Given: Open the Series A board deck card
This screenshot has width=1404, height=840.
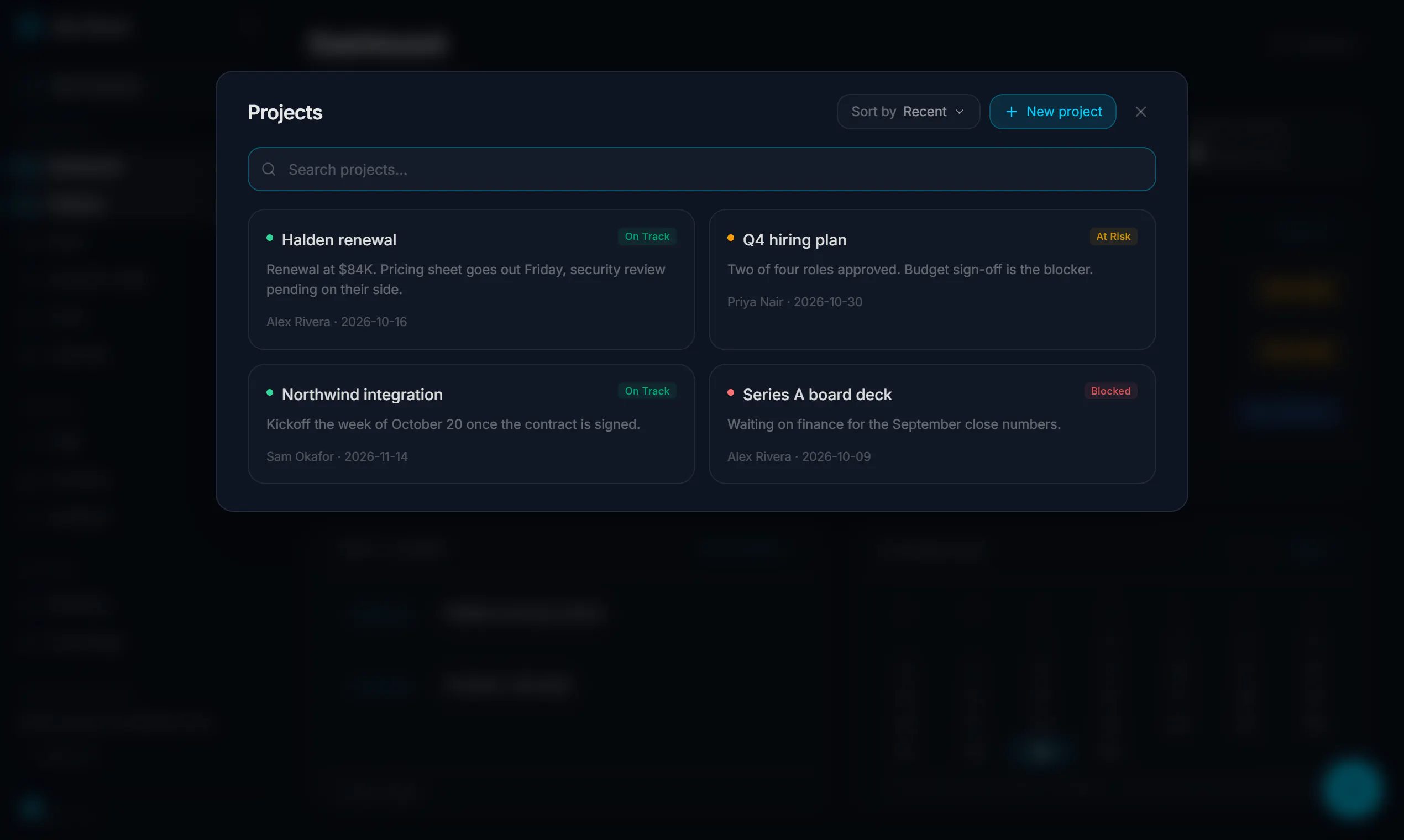Looking at the screenshot, I should [932, 424].
